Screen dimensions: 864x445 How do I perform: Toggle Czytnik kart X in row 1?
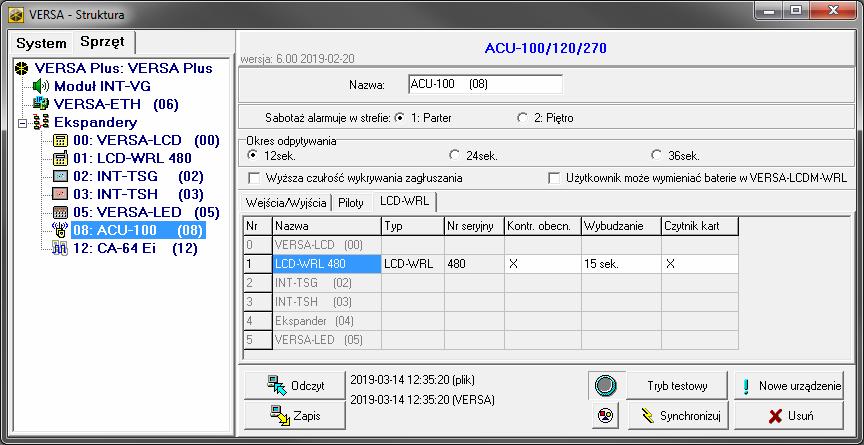[700, 264]
